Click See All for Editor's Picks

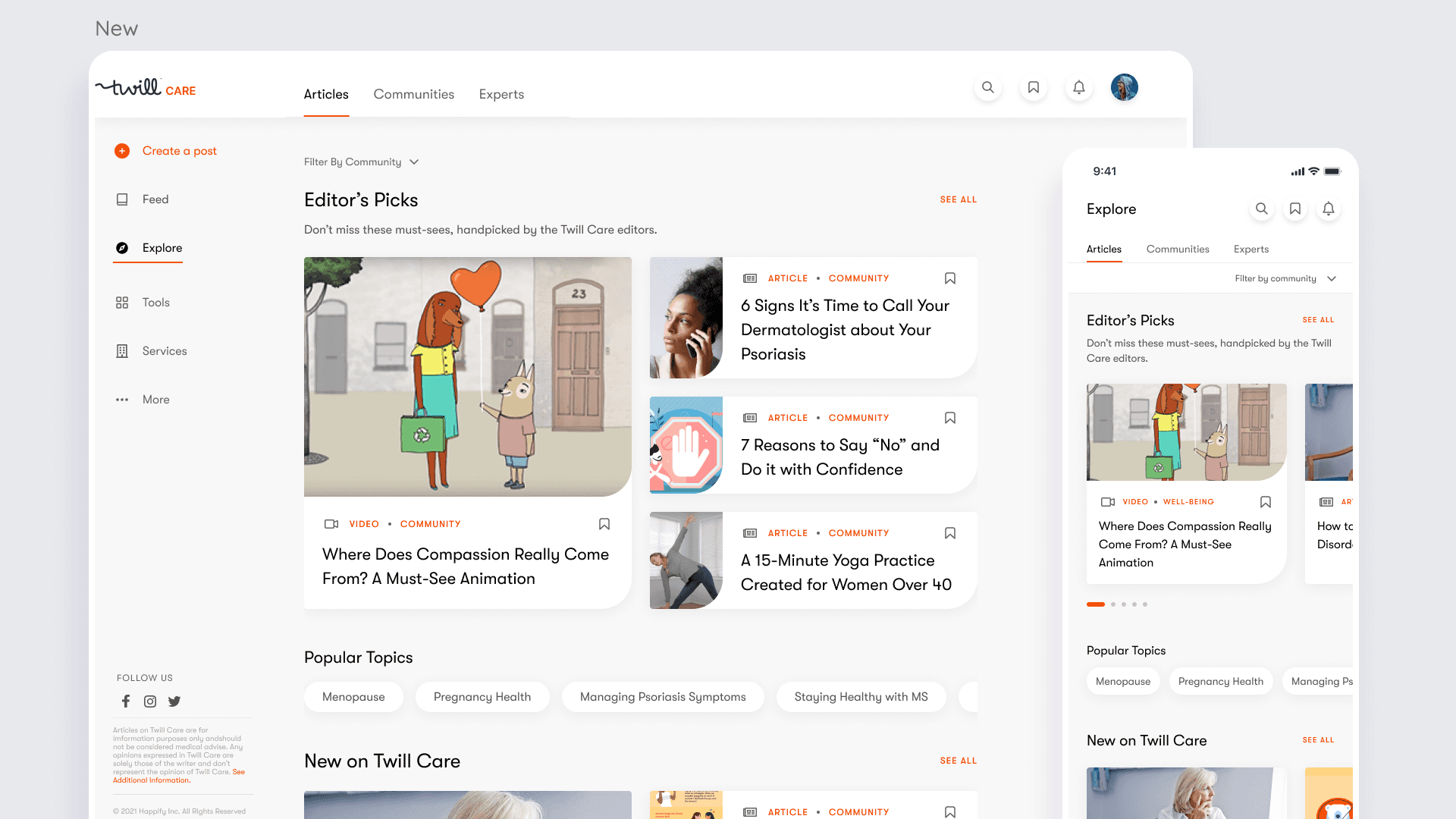click(x=958, y=199)
